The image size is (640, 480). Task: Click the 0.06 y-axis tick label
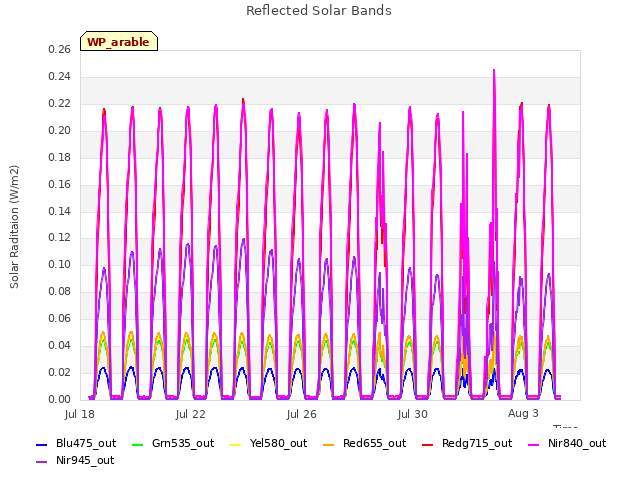[x=60, y=318]
